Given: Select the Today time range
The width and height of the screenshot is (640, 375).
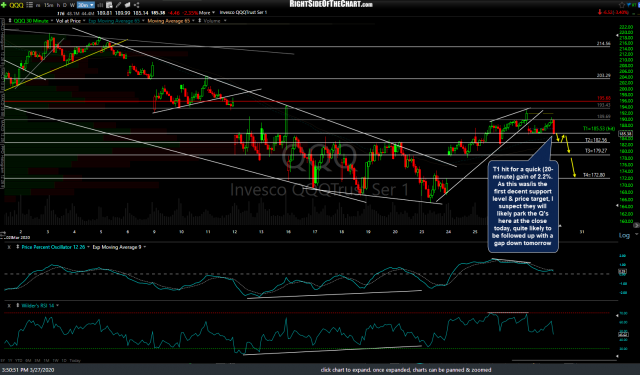Looking at the screenshot, I should pyautogui.click(x=75, y=361).
